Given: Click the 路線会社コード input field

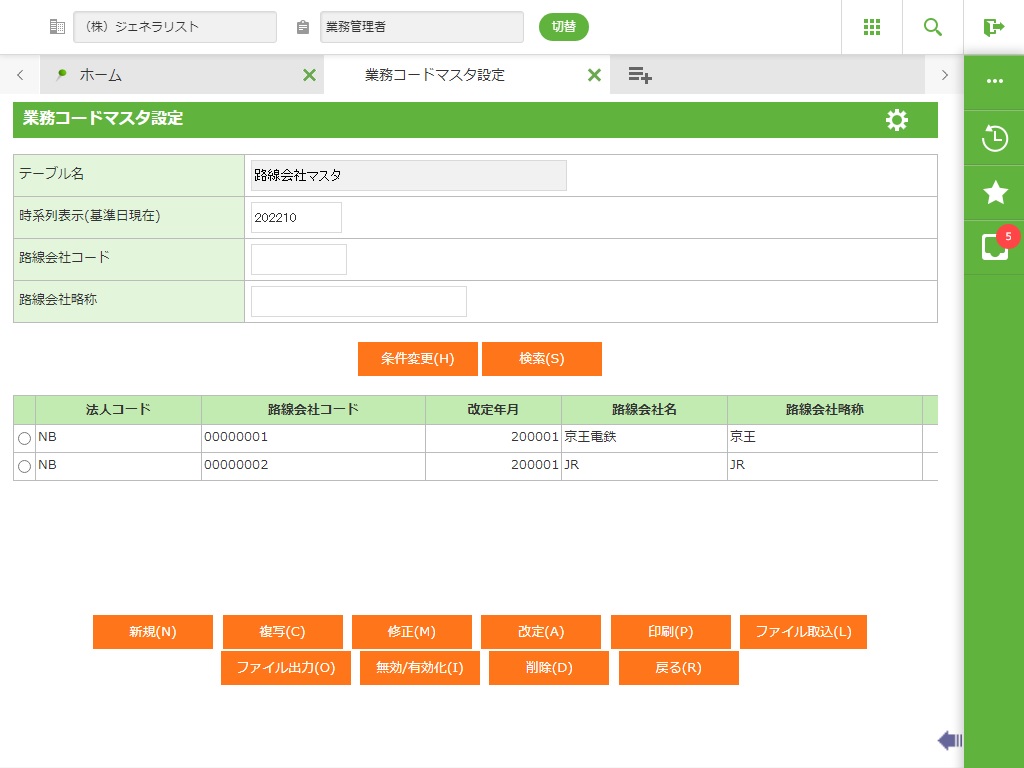Looking at the screenshot, I should click(x=298, y=259).
